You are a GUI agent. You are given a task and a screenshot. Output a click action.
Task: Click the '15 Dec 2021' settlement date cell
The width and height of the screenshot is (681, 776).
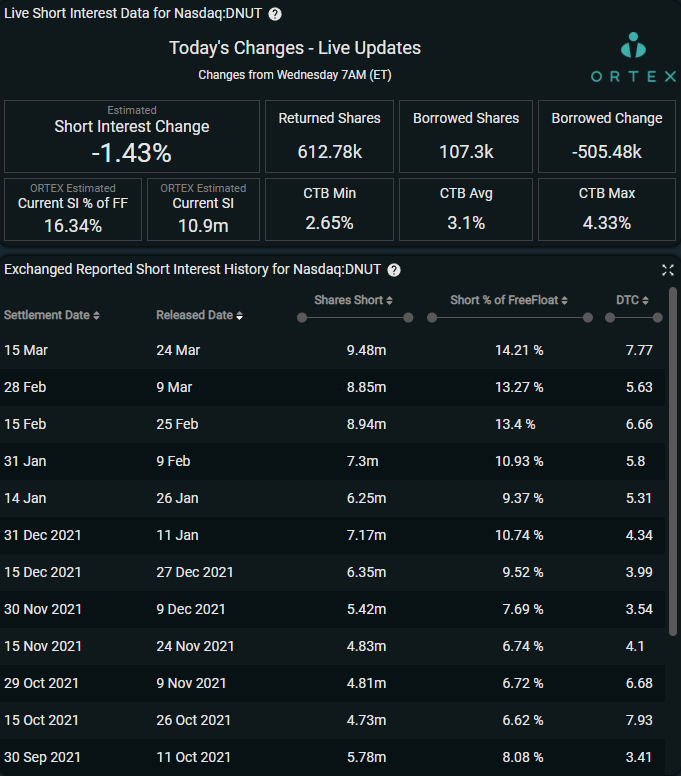(x=43, y=572)
